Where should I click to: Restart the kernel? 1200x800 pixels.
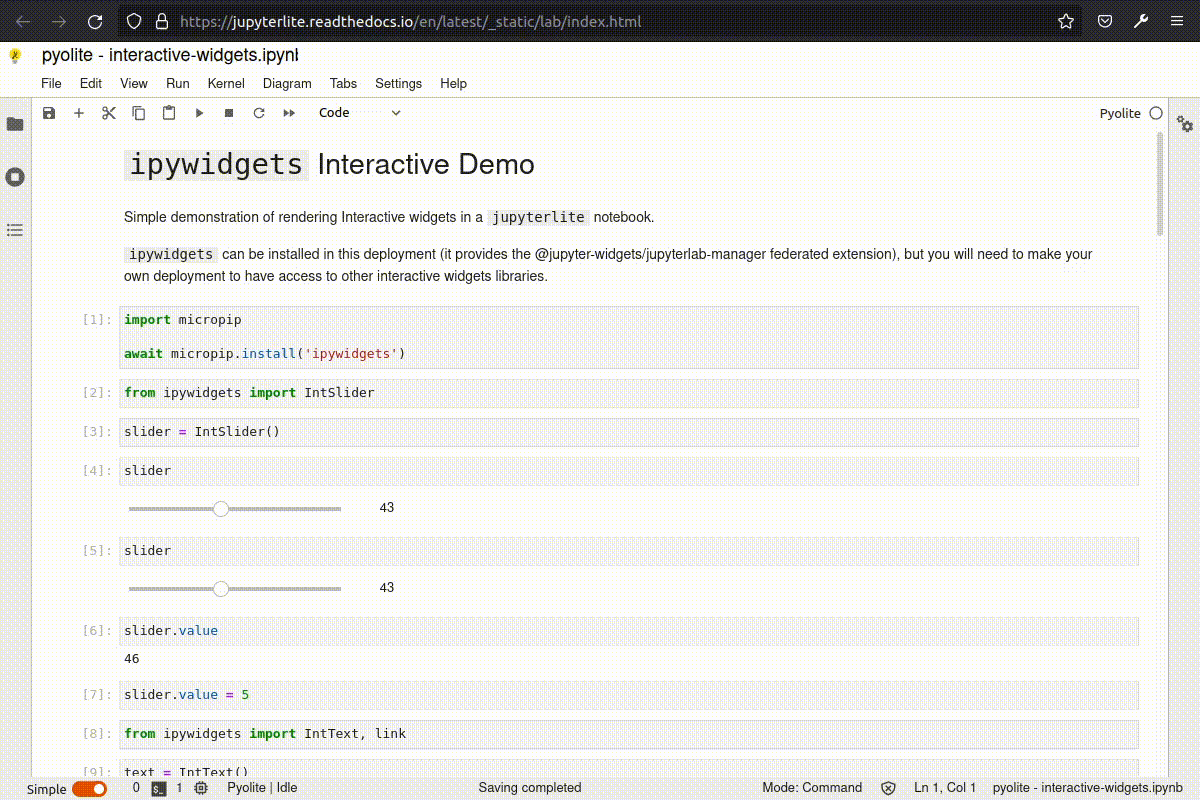click(x=259, y=112)
